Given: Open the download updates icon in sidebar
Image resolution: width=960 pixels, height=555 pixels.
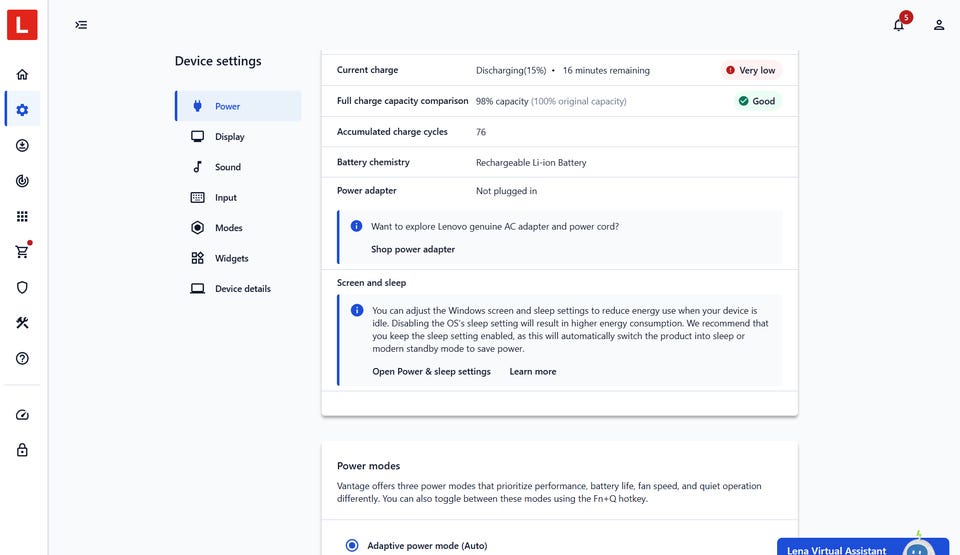Looking at the screenshot, I should point(22,145).
